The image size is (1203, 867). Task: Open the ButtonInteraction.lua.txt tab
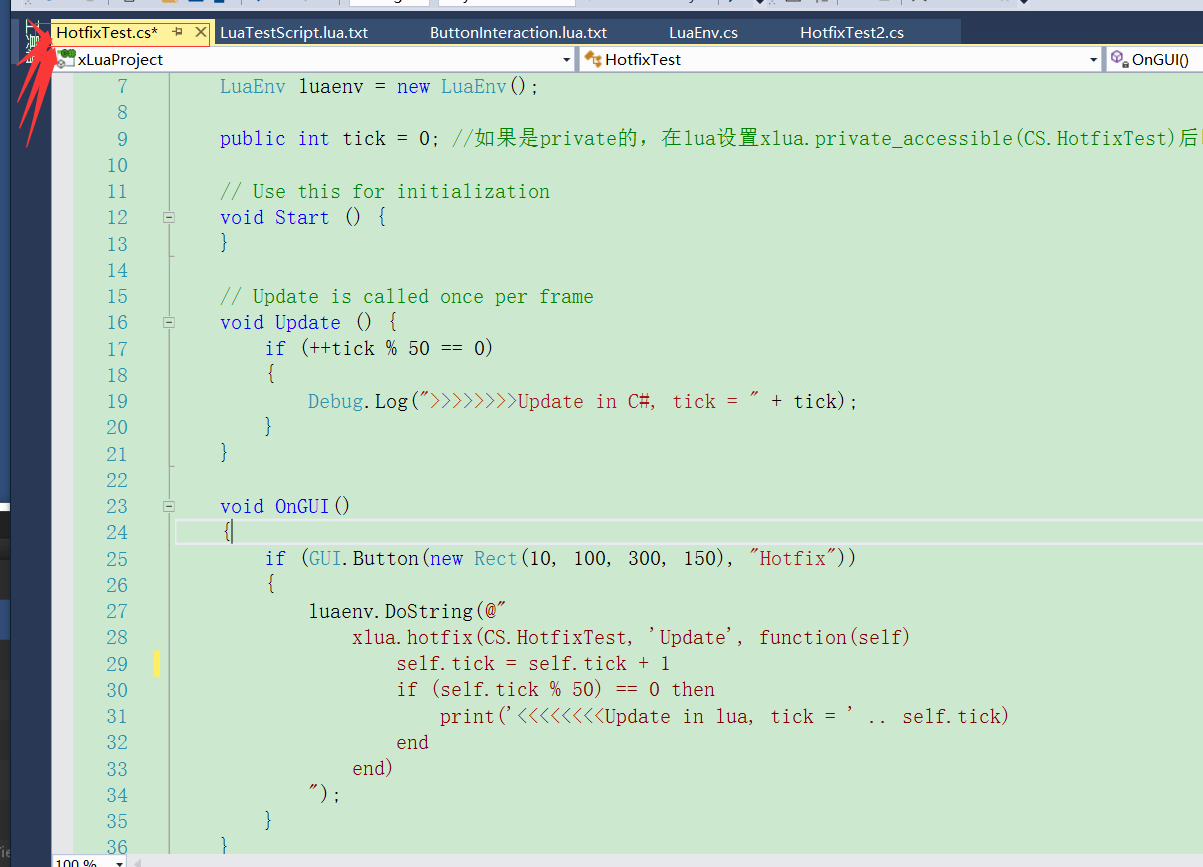coord(518,33)
